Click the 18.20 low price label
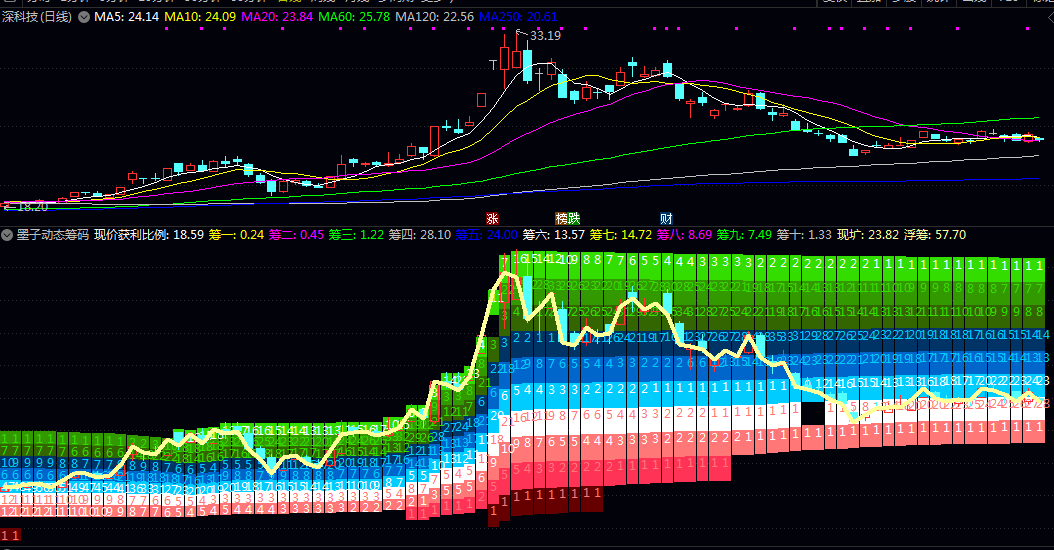This screenshot has height=550, width=1054. tap(32, 207)
